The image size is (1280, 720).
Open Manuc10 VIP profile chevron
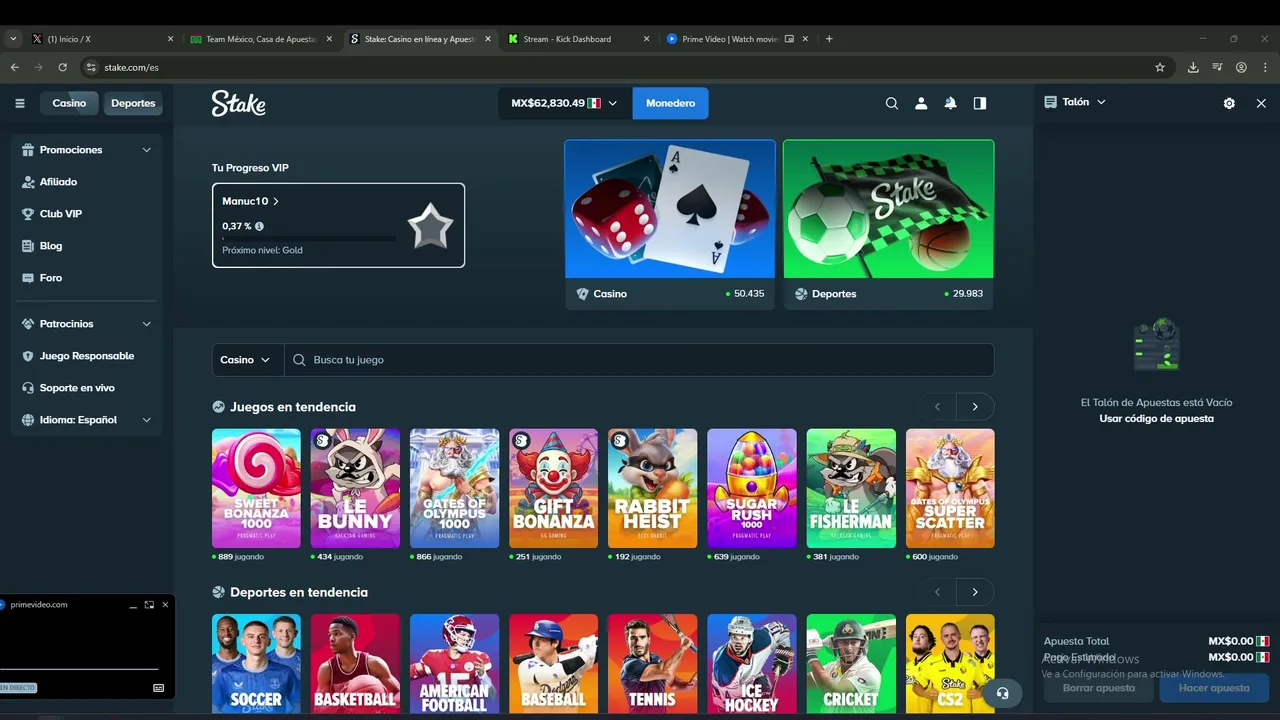[276, 201]
